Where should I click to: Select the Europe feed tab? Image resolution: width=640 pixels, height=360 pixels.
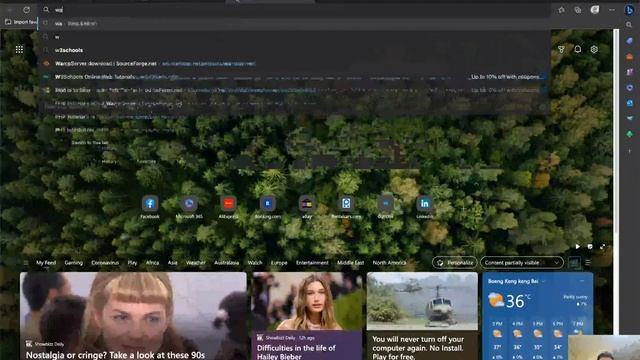tap(279, 263)
